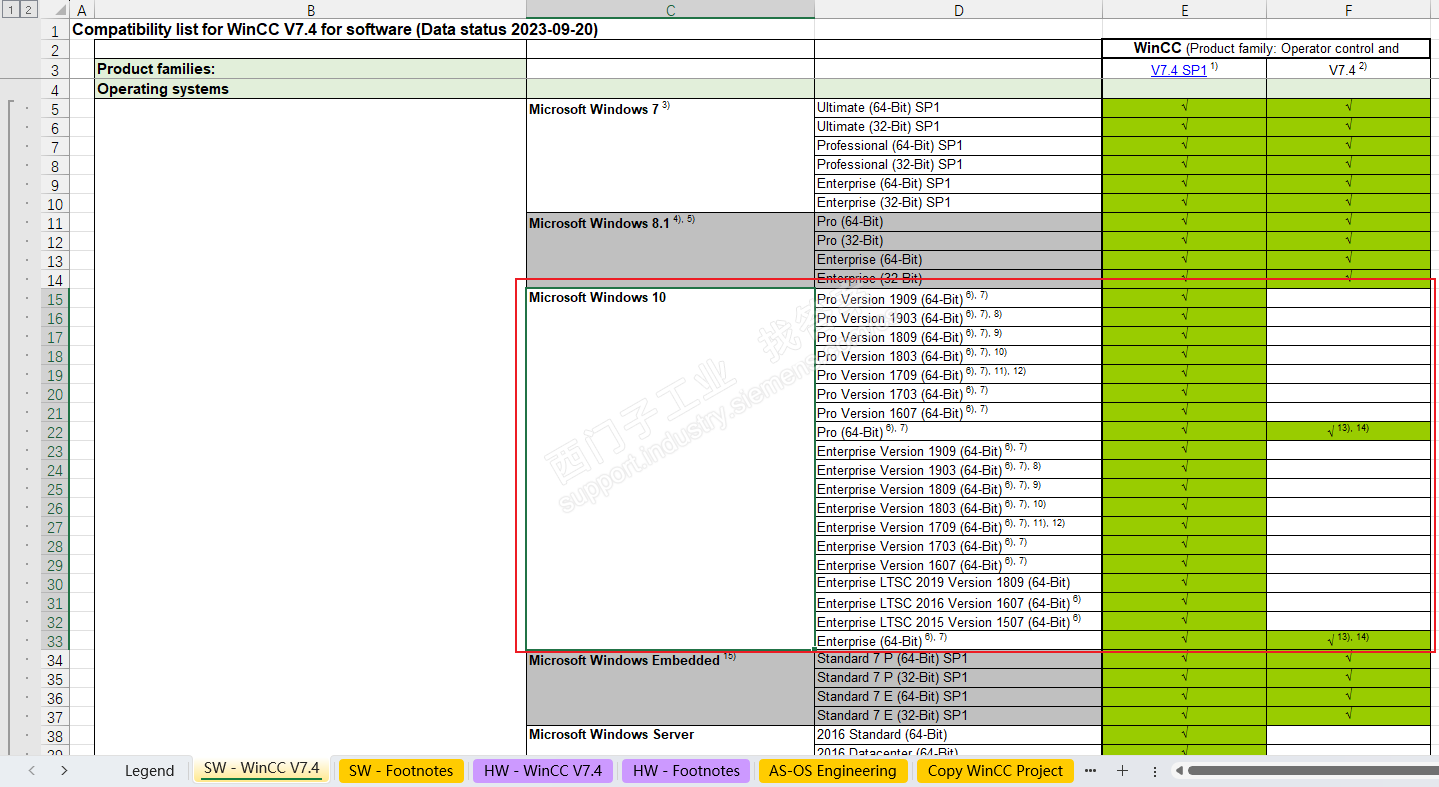Select row 38 header
This screenshot has width=1439, height=787.
pyautogui.click(x=55, y=736)
